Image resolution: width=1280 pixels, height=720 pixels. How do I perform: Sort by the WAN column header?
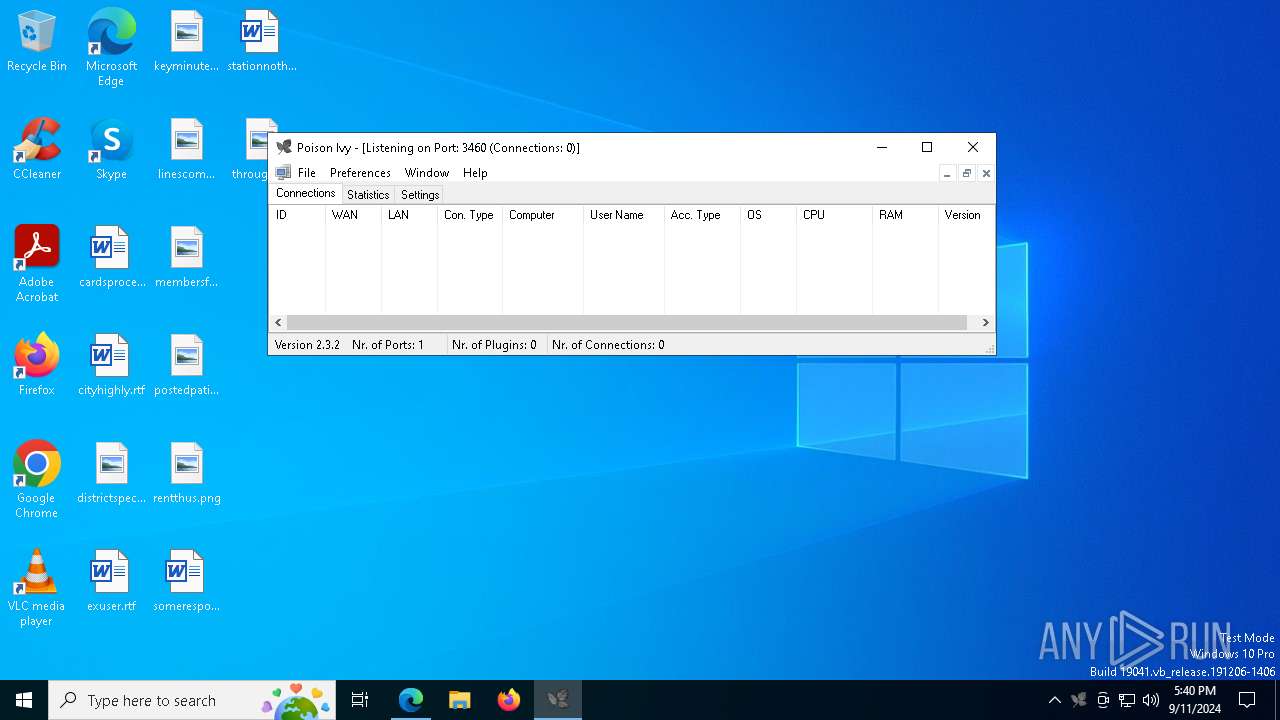click(x=353, y=215)
